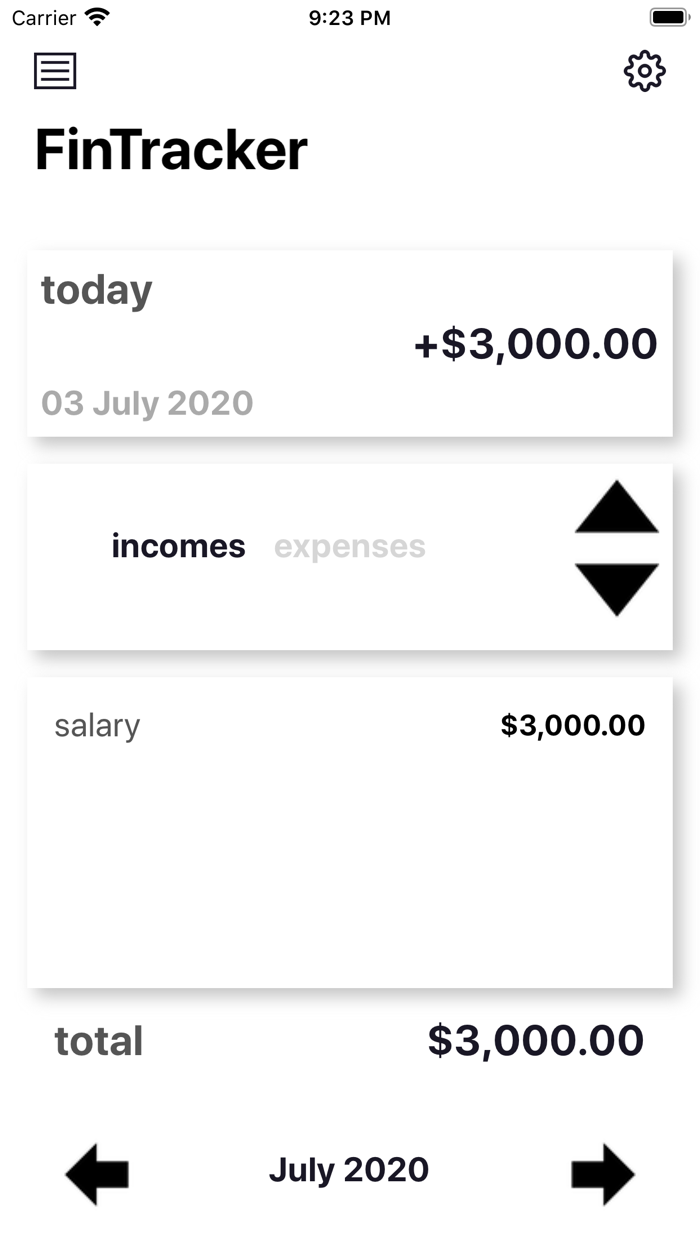Screen dimensions: 700x1244
Task: Click the battery indicator in status bar
Action: click(668, 16)
